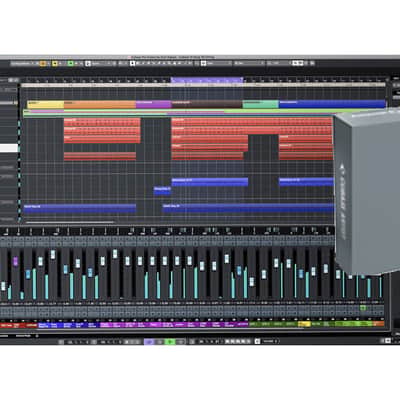This screenshot has height=400, width=400.
Task: Select the highlighted arrow tool in the toolbar
Action: (132, 63)
